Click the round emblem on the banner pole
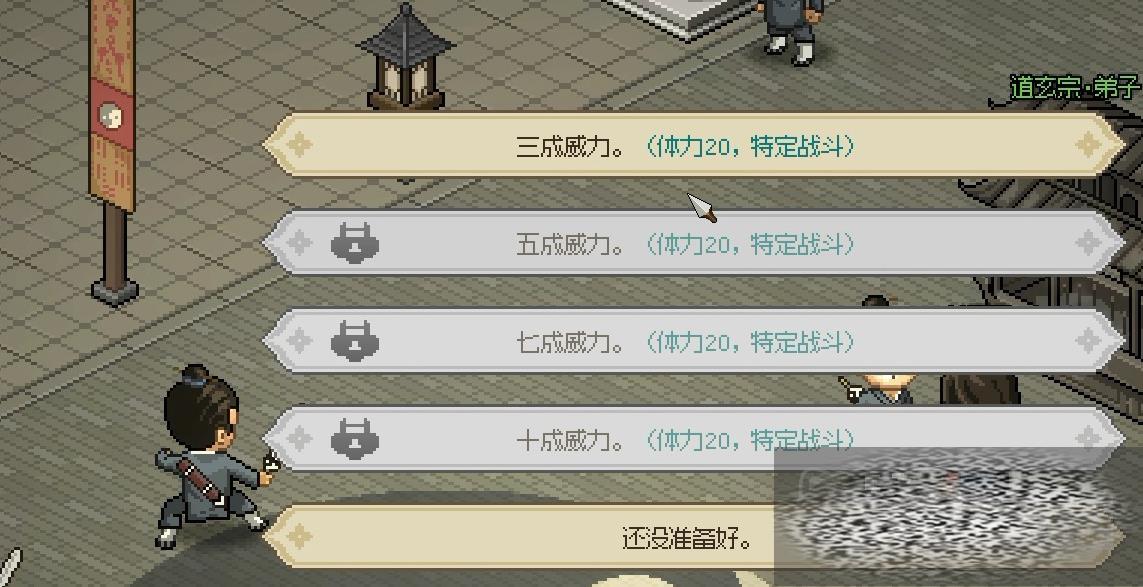Viewport: 1143px width, 587px height. click(x=111, y=115)
